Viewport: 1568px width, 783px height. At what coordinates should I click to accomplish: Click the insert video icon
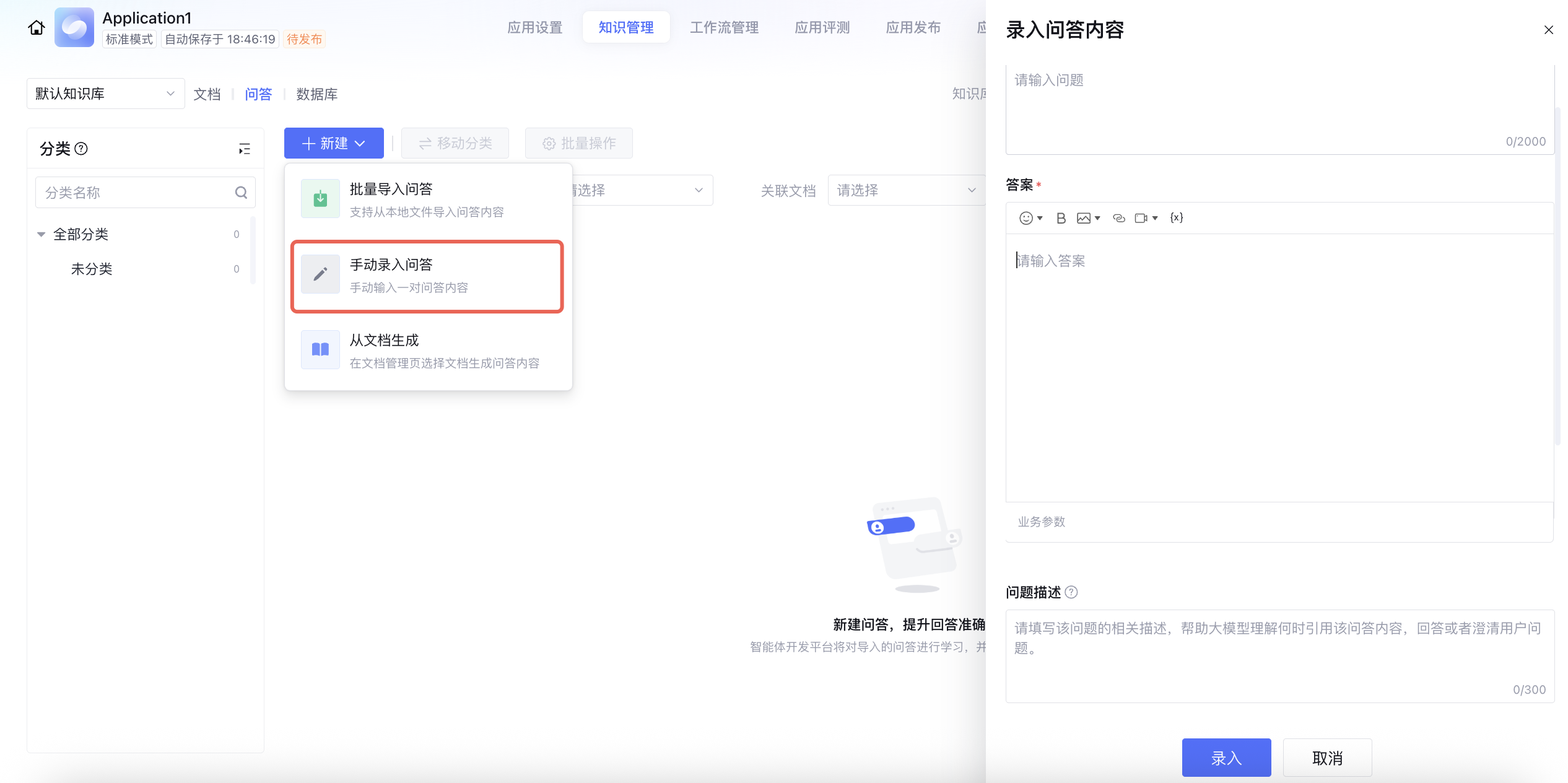click(x=1141, y=218)
